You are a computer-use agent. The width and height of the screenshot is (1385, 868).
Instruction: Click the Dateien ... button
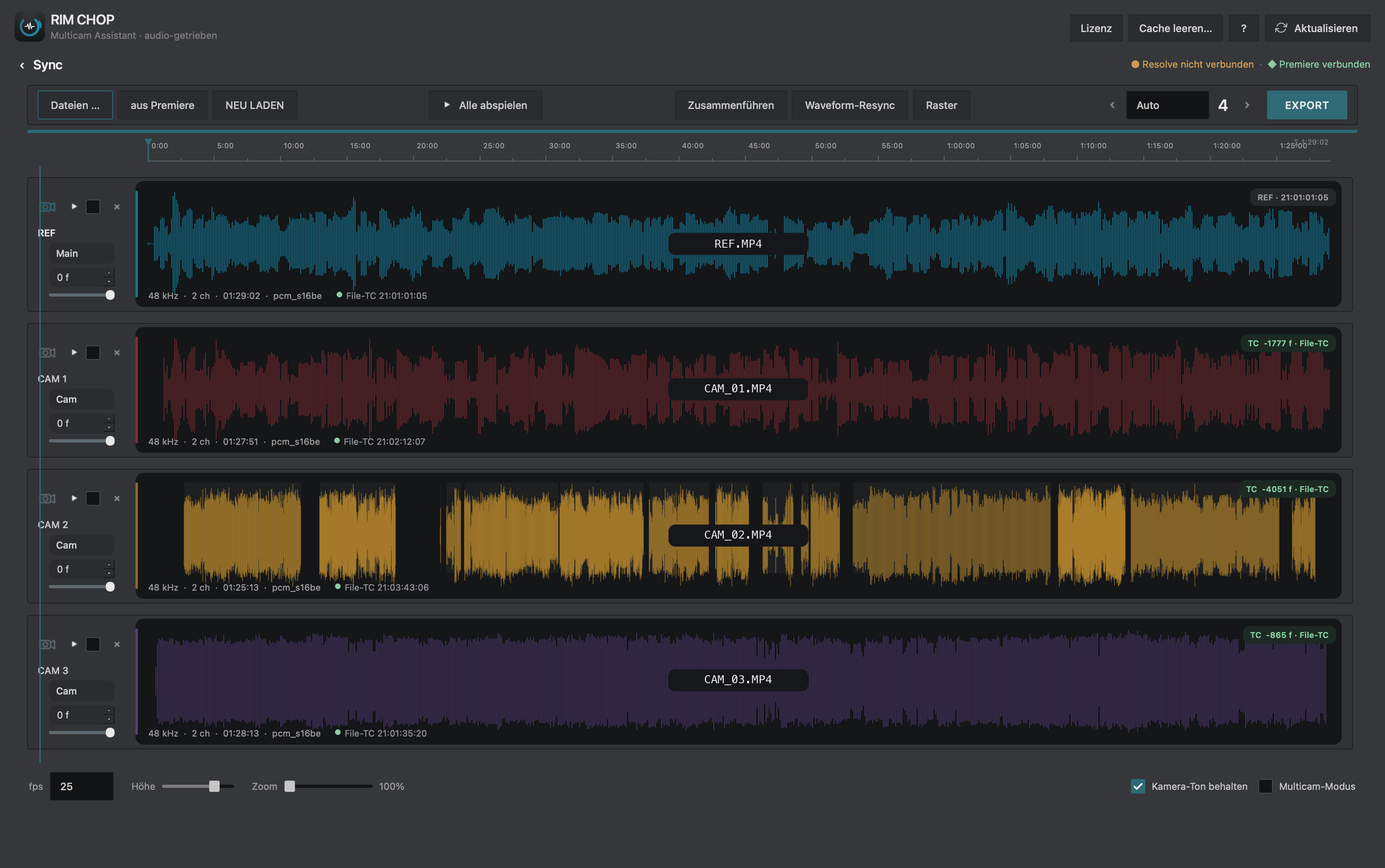[75, 105]
